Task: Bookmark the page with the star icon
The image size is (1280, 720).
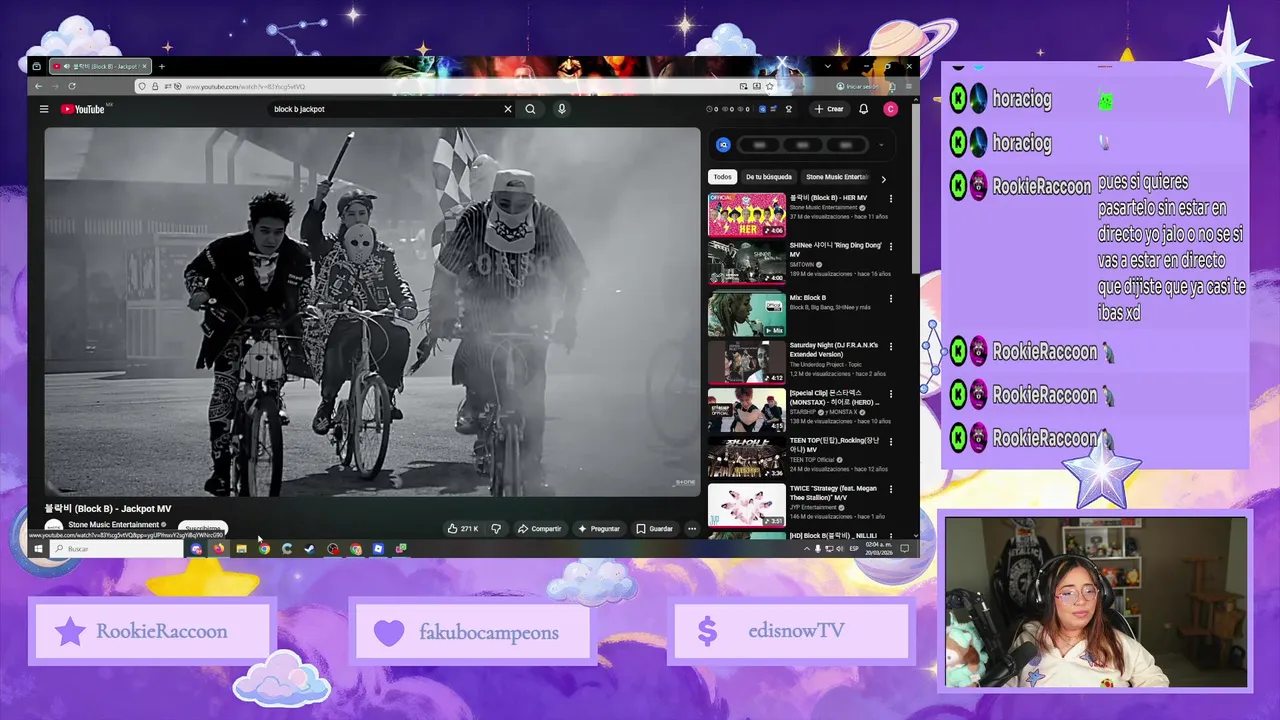Action: tap(770, 87)
